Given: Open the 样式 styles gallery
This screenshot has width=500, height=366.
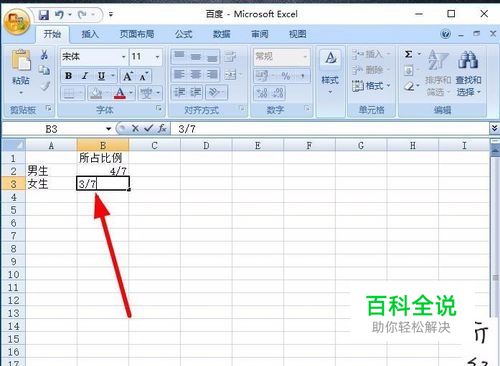Looking at the screenshot, I should point(330,72).
